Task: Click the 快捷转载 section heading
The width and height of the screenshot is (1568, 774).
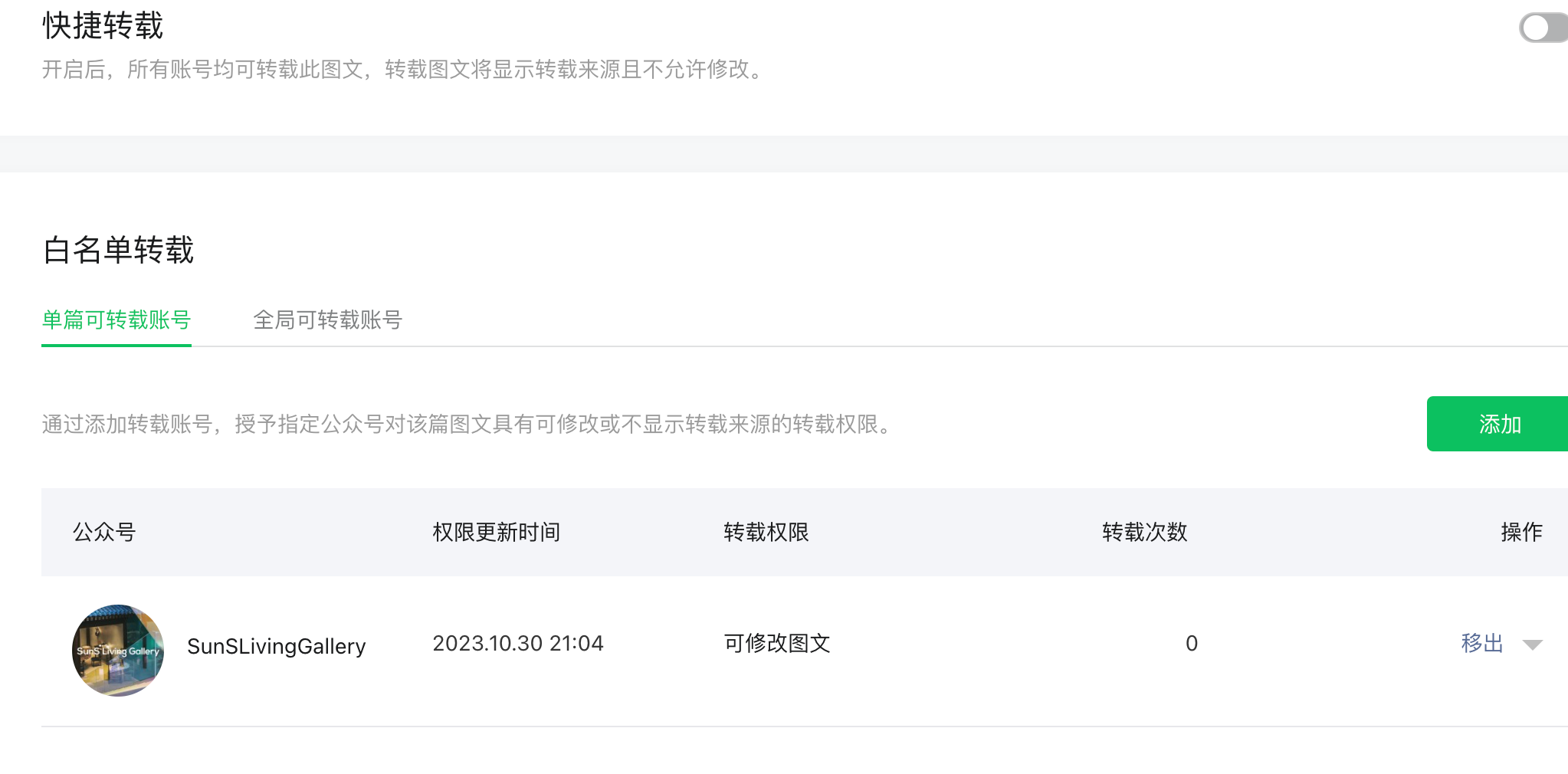Action: (103, 26)
